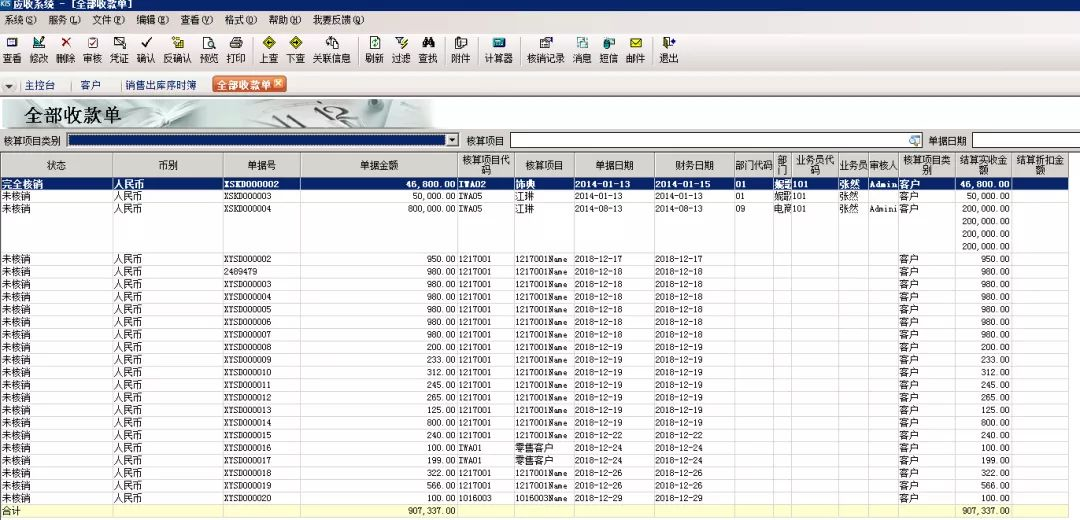Screen dimensions: 1080x520
Task: Close the 全部收款单 tab with X
Action: point(278,83)
